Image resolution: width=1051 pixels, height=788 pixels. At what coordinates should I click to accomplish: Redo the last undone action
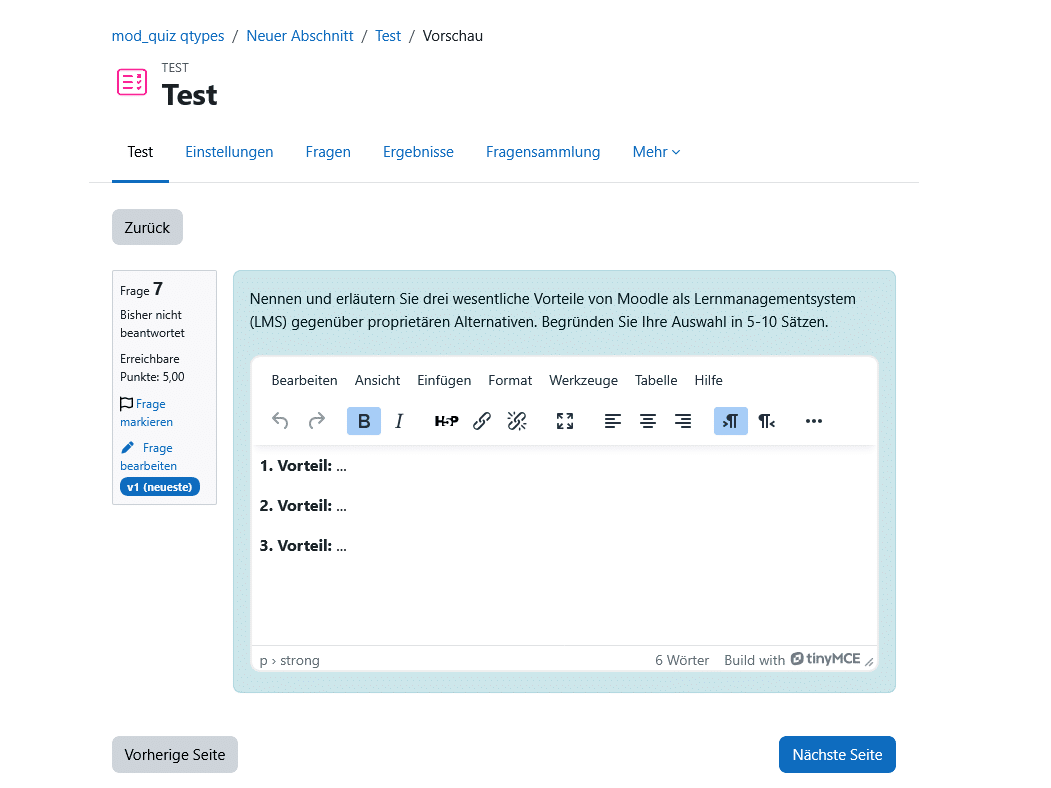(x=316, y=421)
